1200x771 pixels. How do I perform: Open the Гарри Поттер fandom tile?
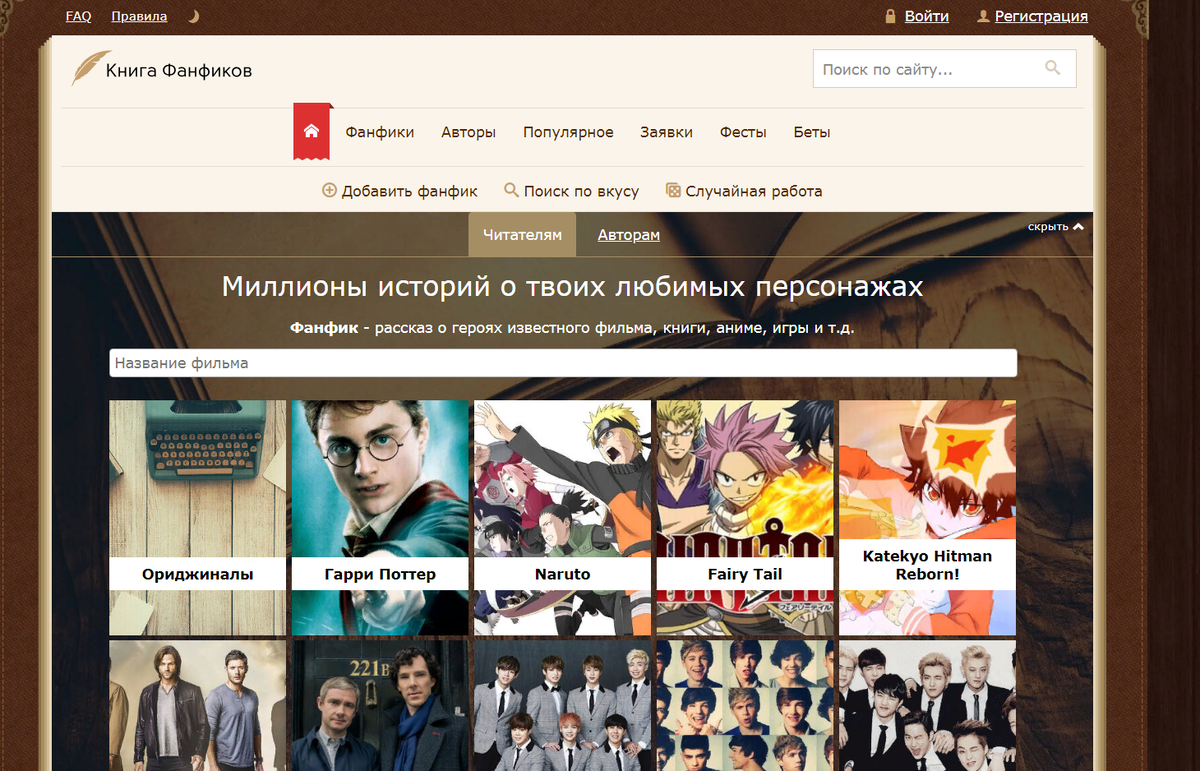tap(380, 518)
